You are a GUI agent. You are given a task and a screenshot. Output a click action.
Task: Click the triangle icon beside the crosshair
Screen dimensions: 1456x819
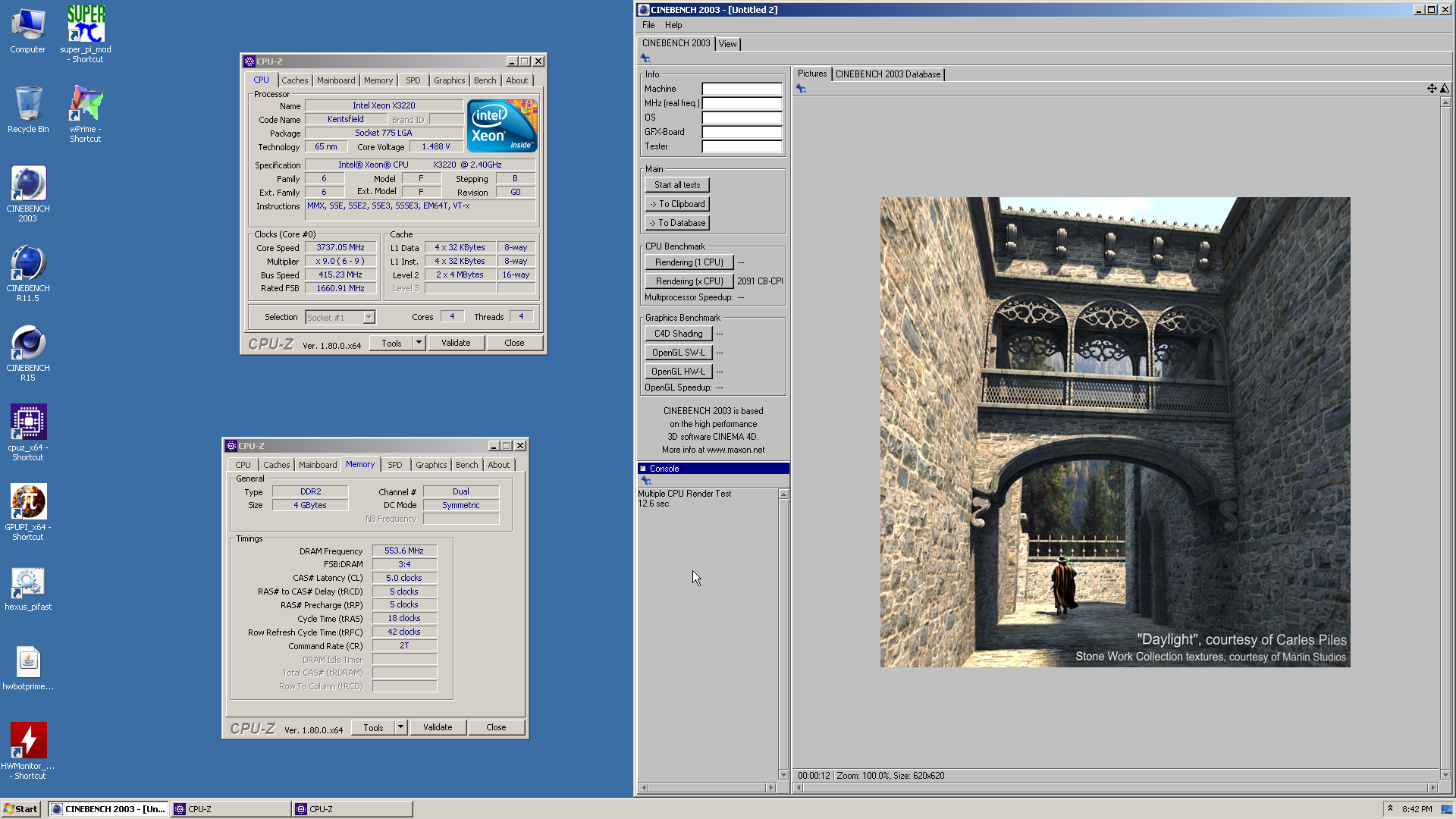tap(1445, 89)
